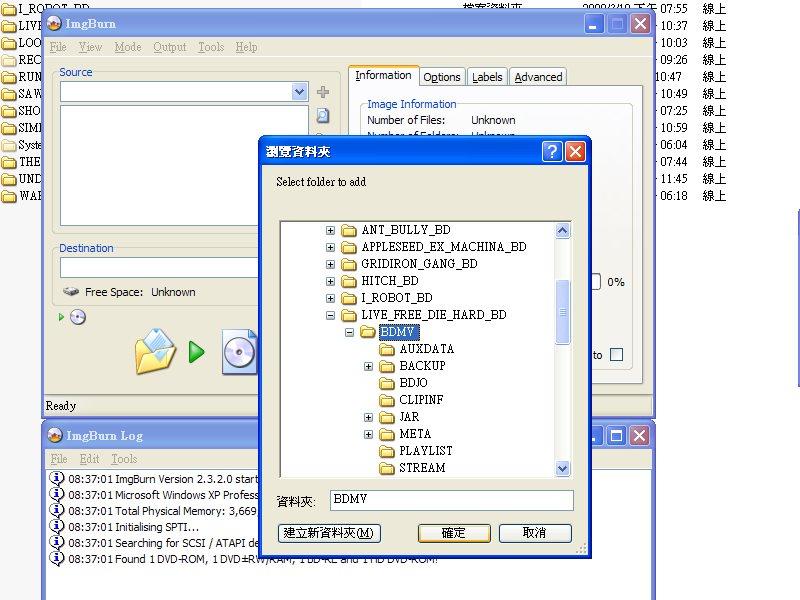
Task: Open the Mode menu in ImgBurn
Action: click(128, 47)
